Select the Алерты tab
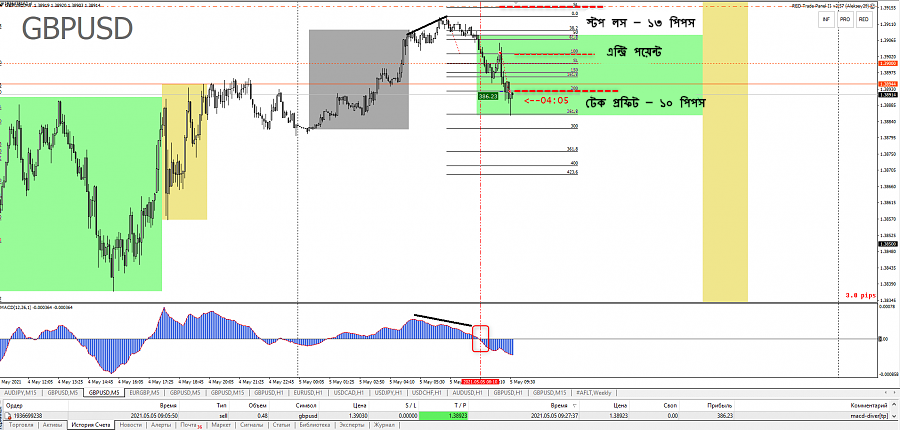The width and height of the screenshot is (900, 430). click(162, 425)
